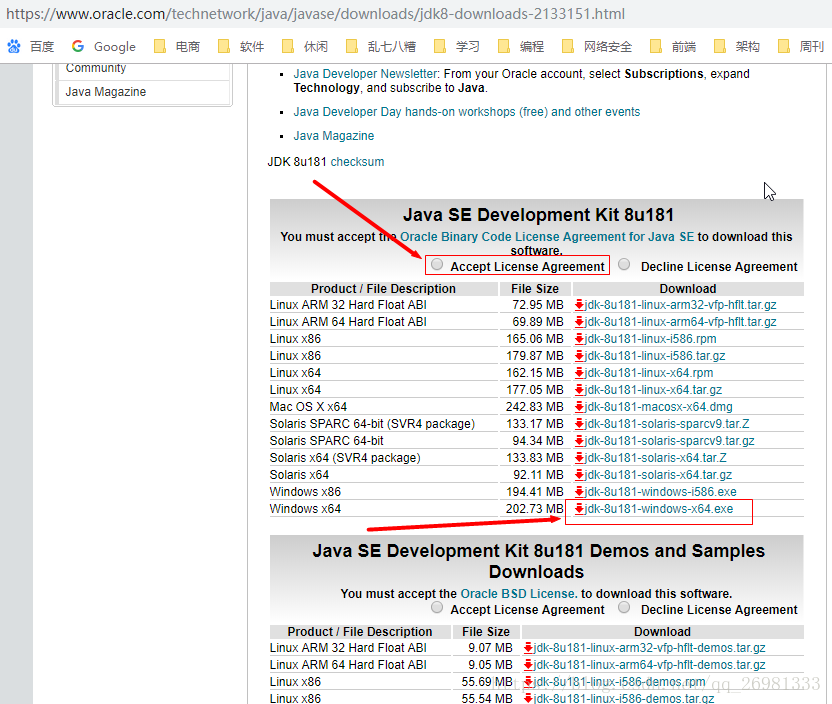The height and width of the screenshot is (704, 832).
Task: Open the 乱七八糟 bookmark folder
Action: pos(380,47)
